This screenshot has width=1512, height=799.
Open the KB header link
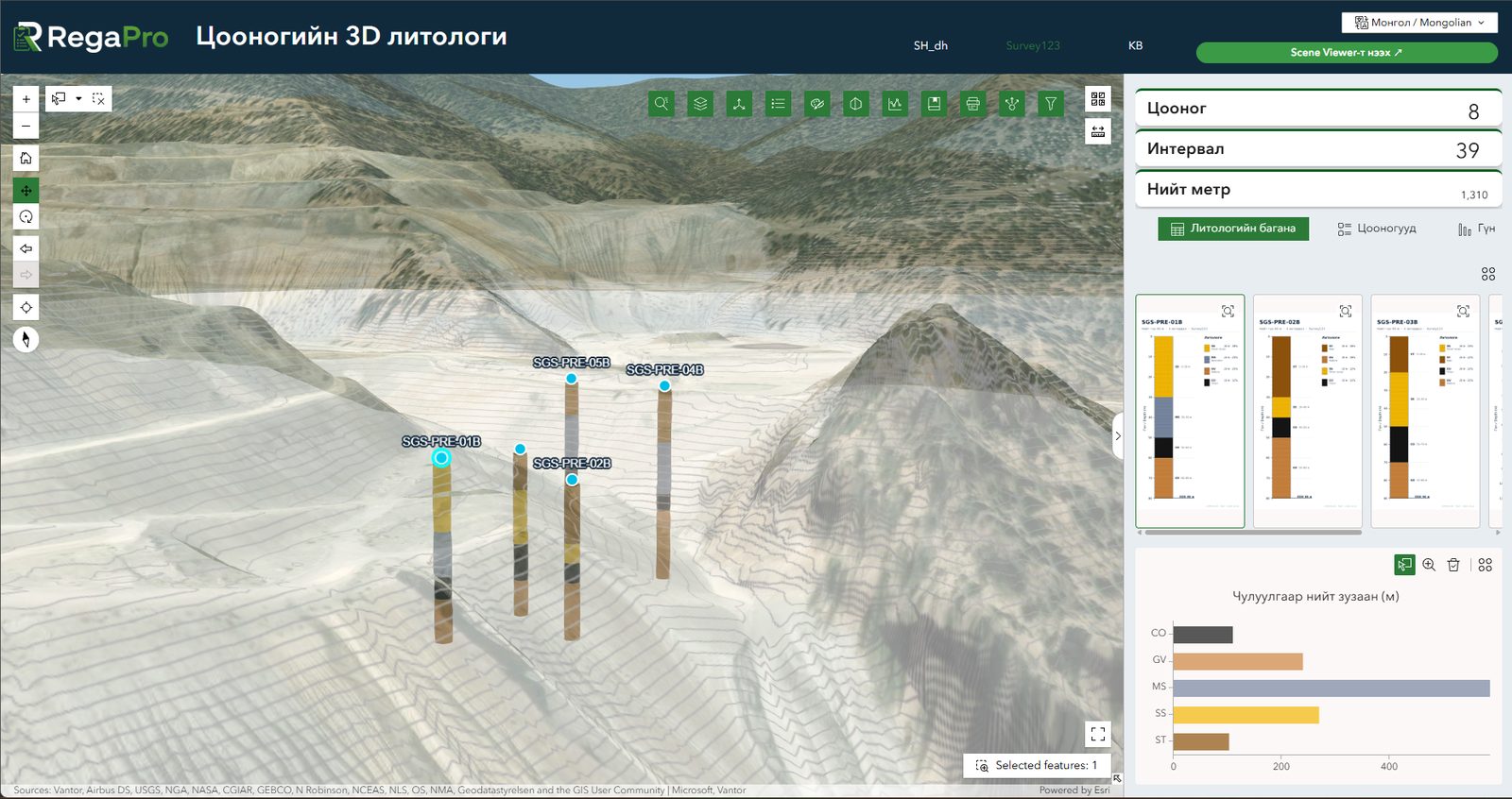coord(1136,45)
